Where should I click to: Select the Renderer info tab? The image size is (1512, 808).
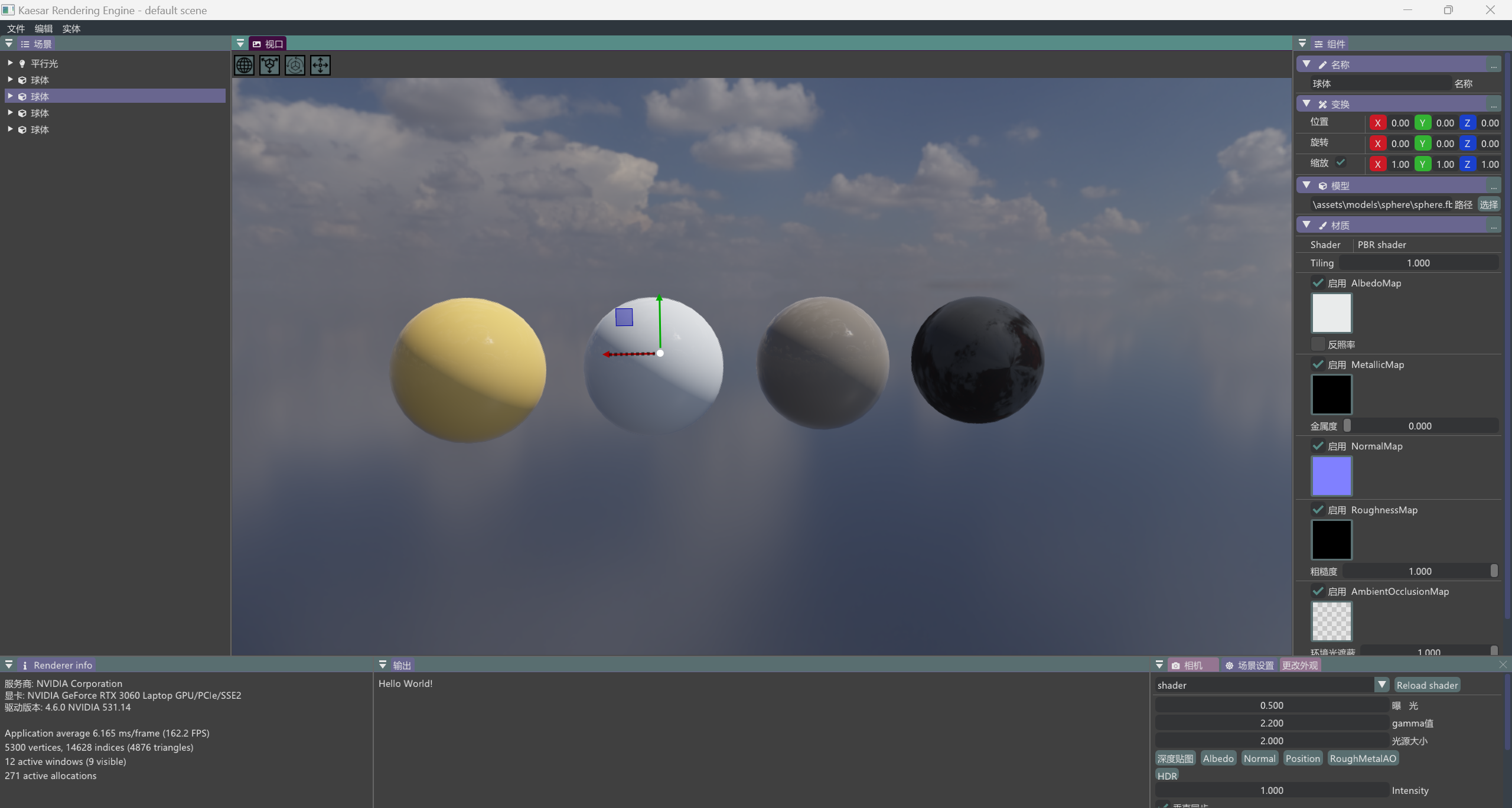pyautogui.click(x=57, y=665)
